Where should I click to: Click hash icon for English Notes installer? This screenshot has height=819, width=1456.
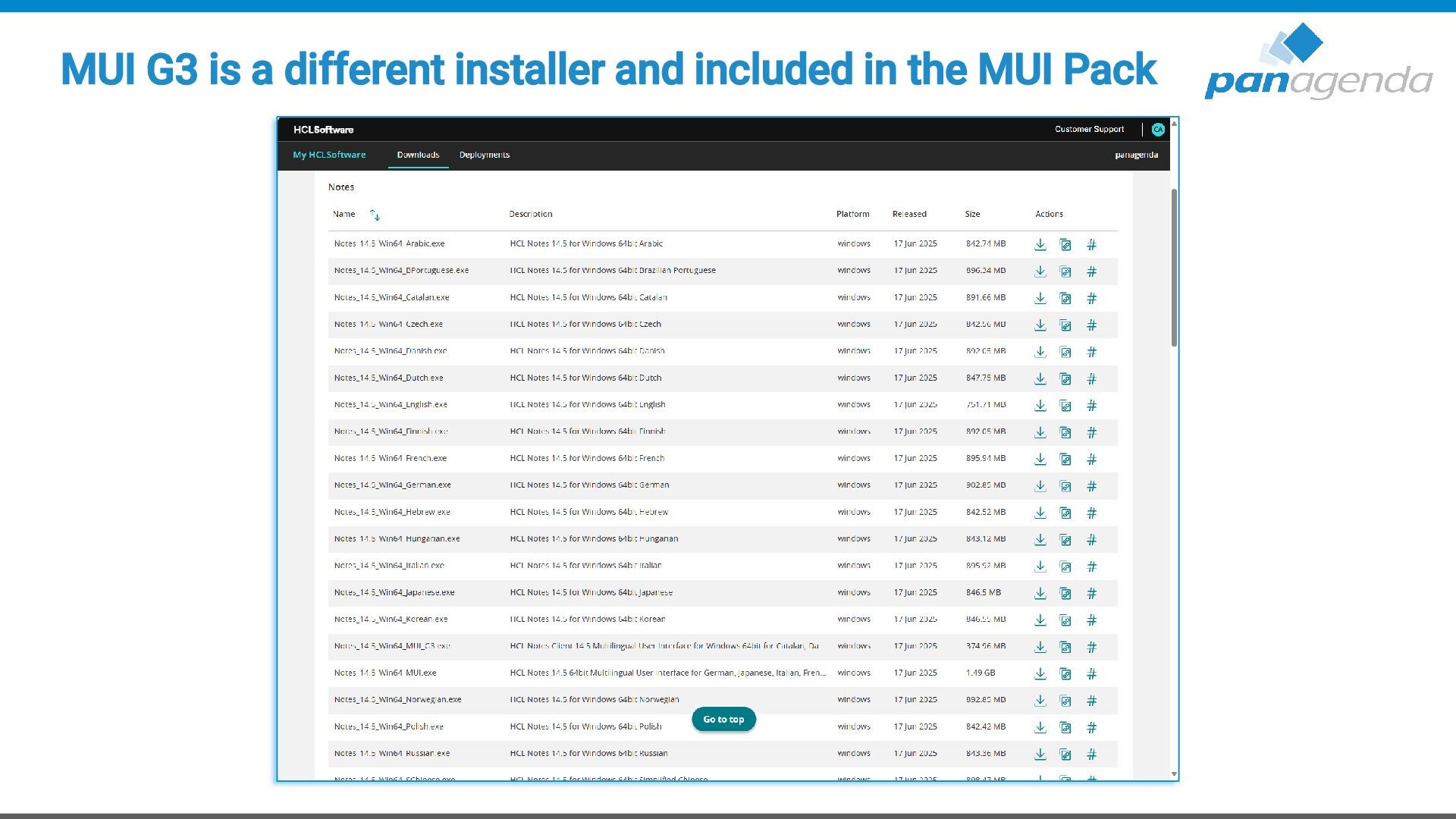point(1091,406)
